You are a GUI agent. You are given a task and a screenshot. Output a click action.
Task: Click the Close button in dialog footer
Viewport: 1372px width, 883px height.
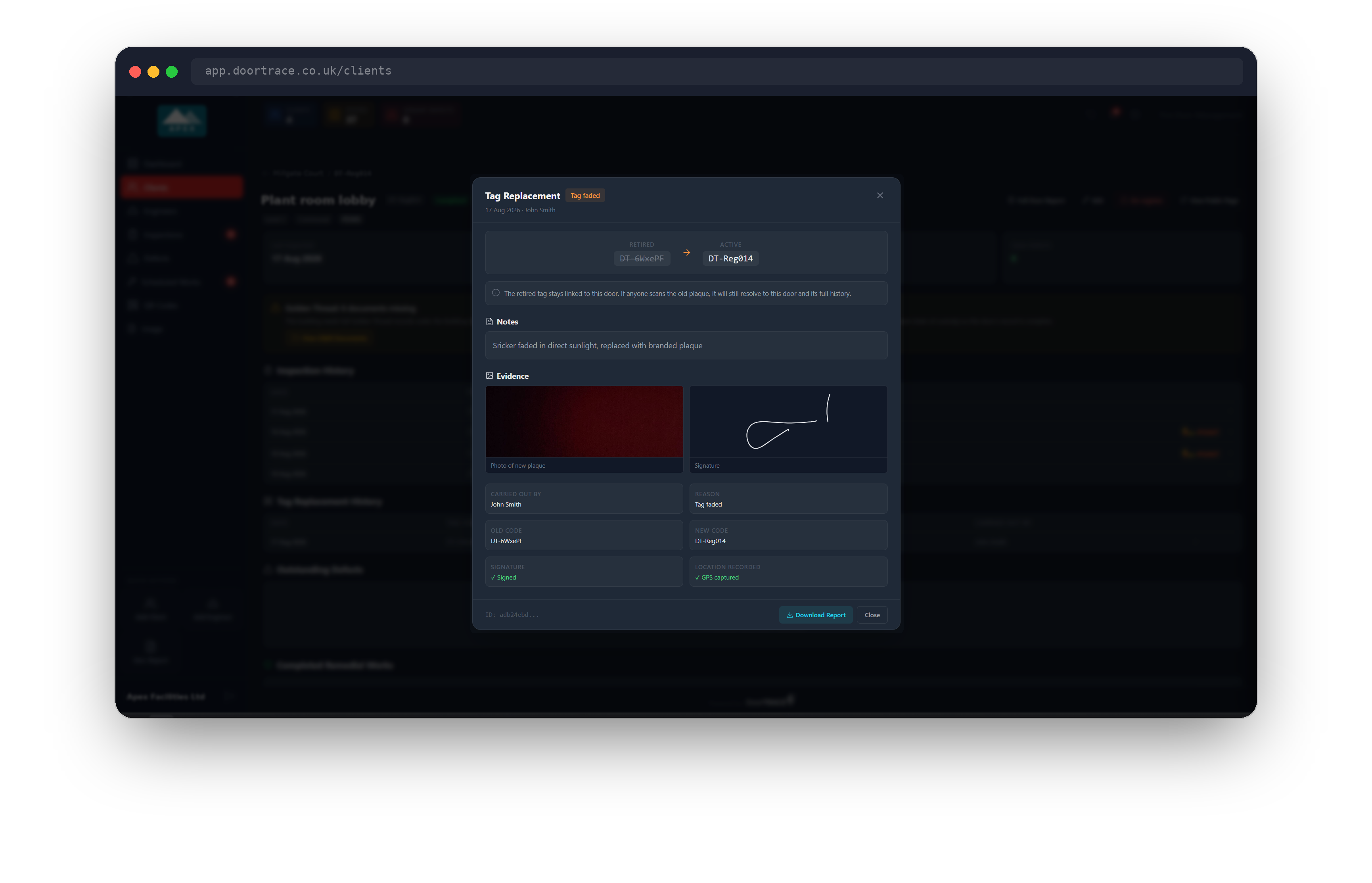[x=872, y=615]
